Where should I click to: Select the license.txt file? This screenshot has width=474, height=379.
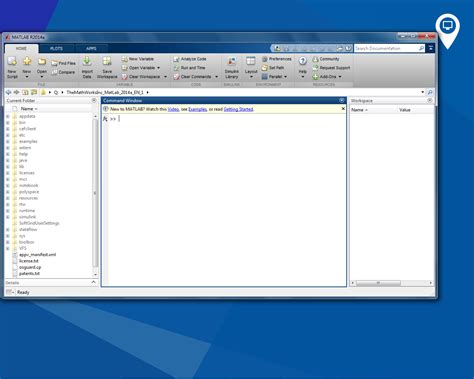29,261
